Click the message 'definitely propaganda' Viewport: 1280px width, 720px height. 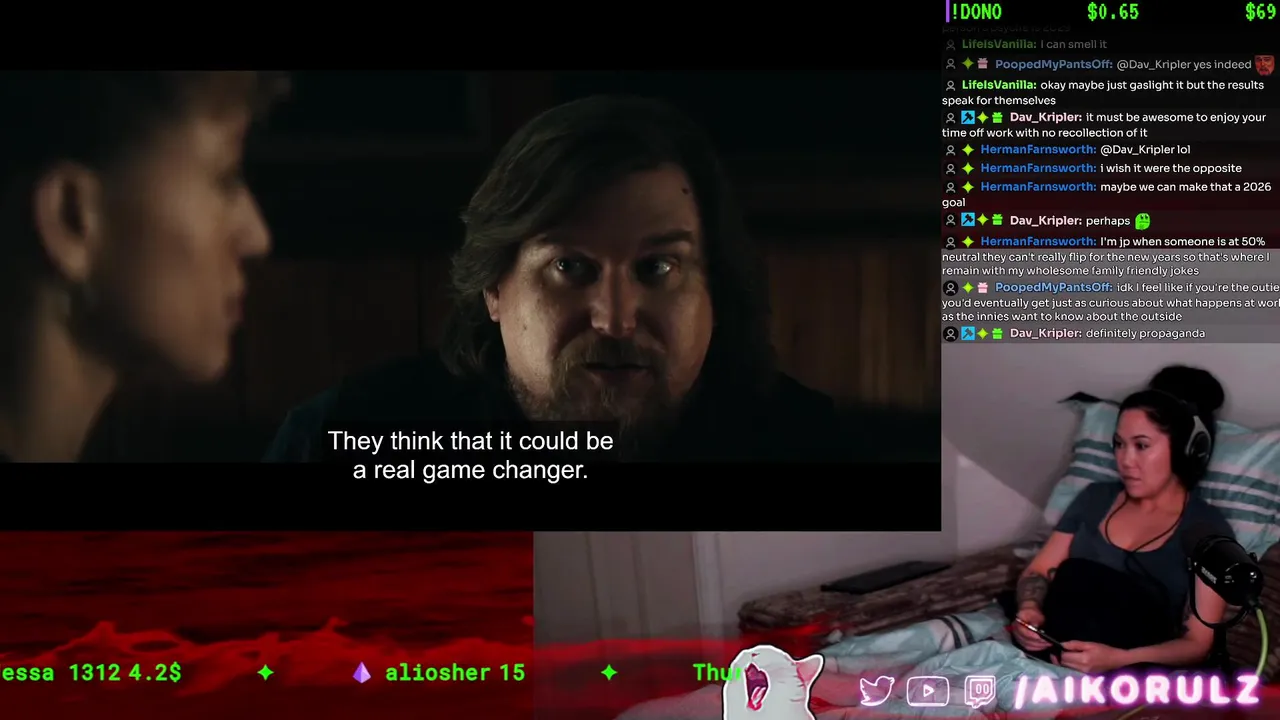[1145, 333]
